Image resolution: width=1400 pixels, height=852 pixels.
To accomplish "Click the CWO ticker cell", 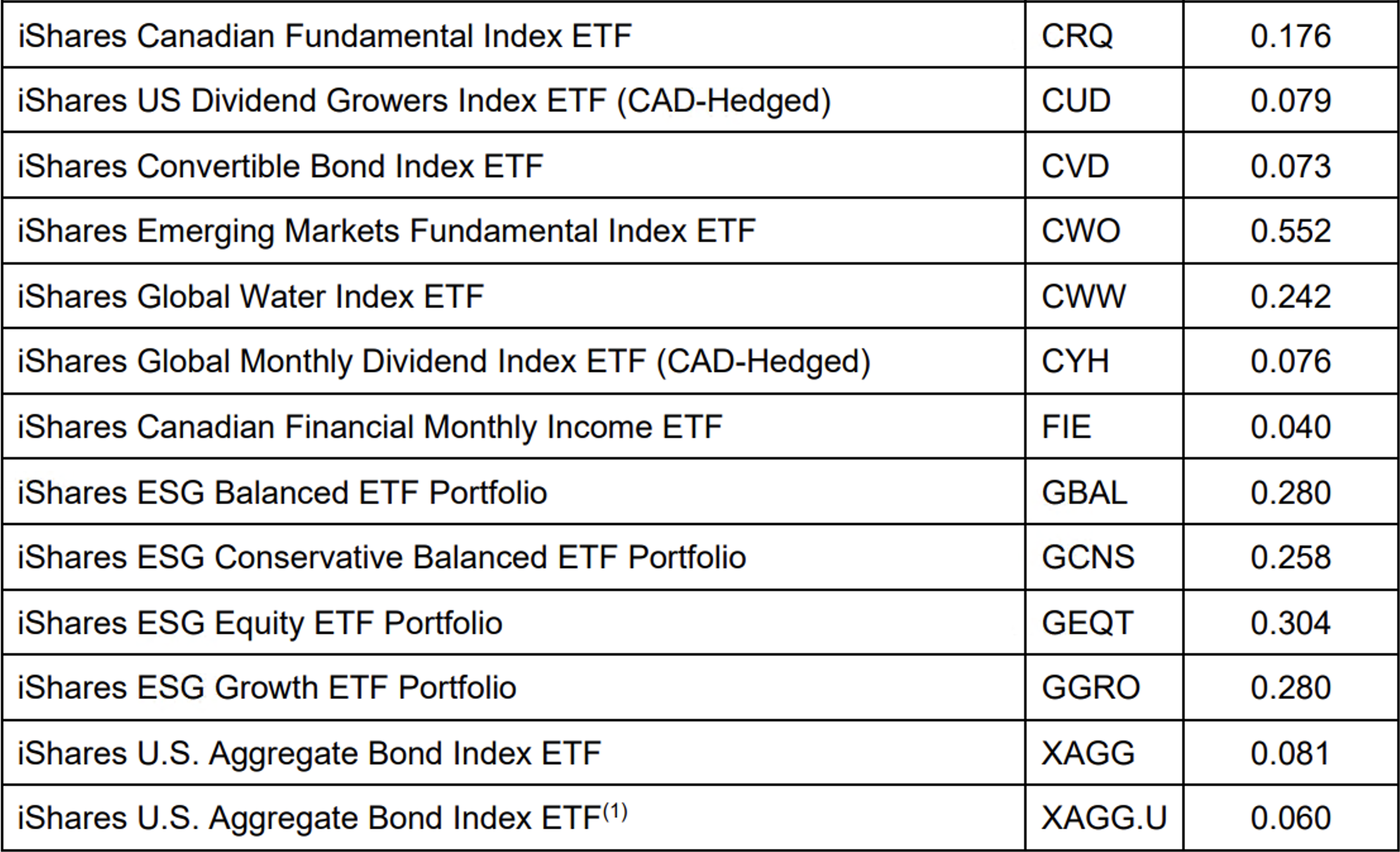I will (x=1081, y=231).
